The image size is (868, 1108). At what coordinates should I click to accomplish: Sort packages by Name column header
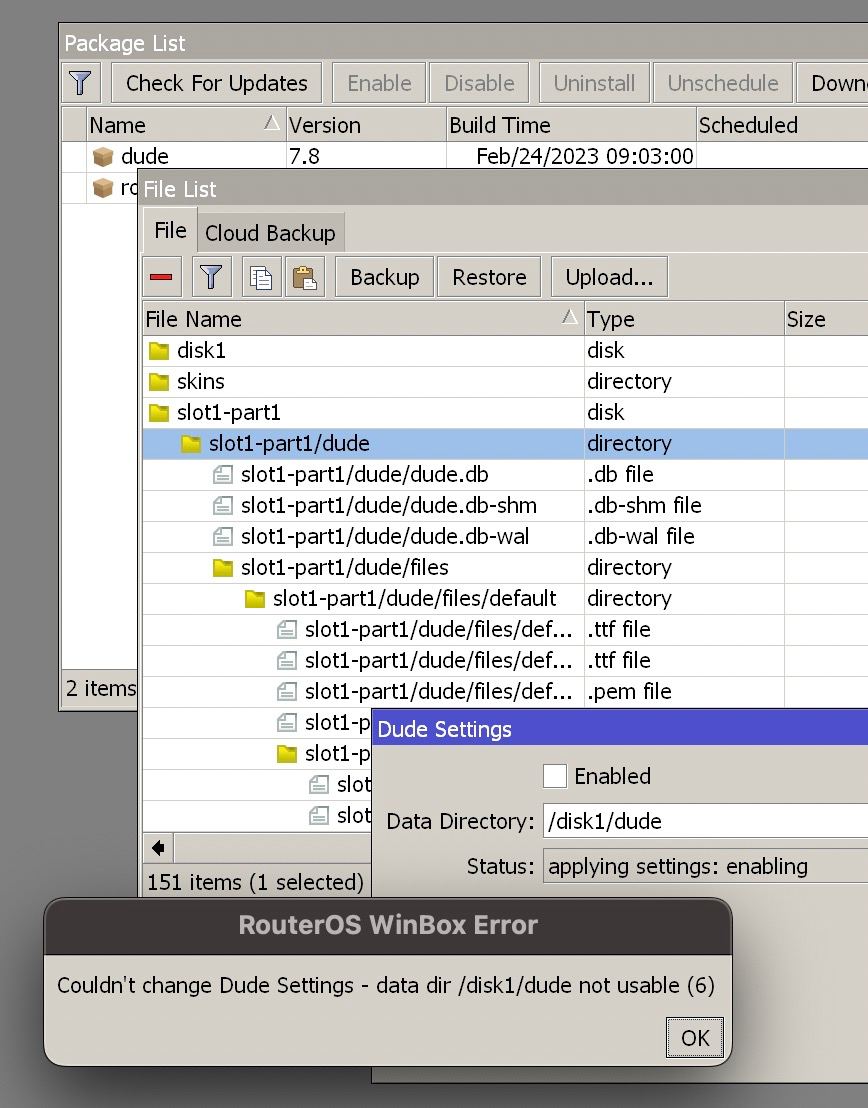click(x=185, y=125)
